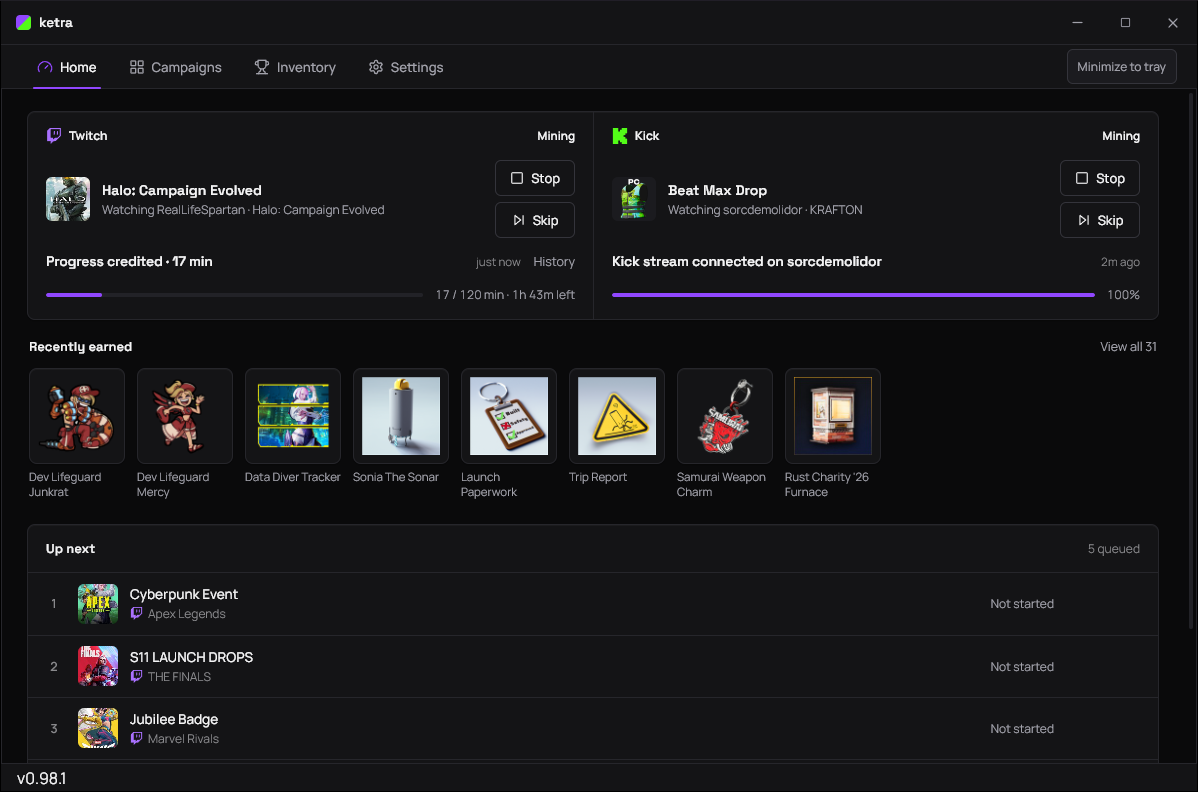Image resolution: width=1198 pixels, height=792 pixels.
Task: Click the ketra app logo icon
Action: click(24, 22)
